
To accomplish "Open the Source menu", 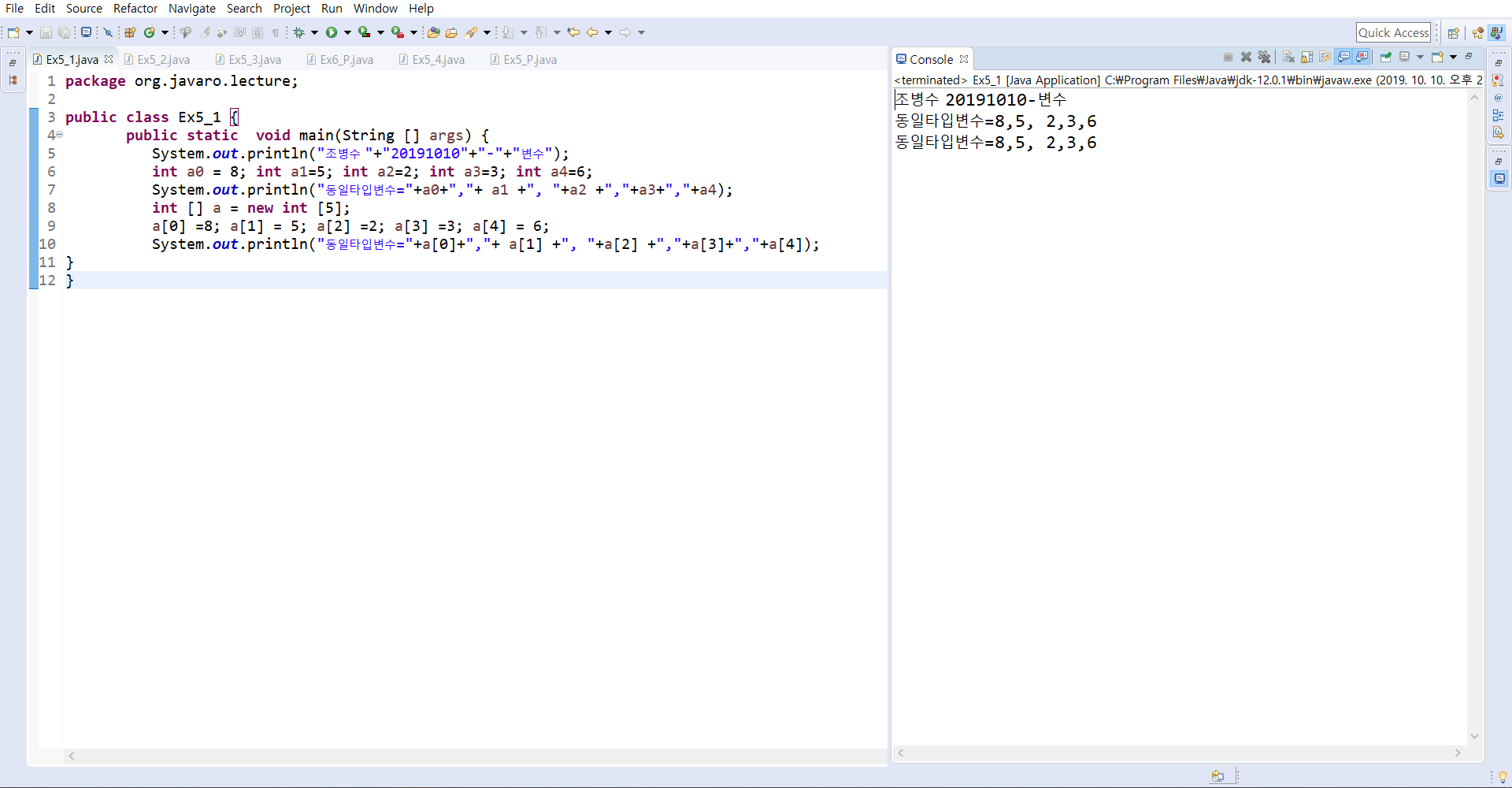I will coord(84,8).
